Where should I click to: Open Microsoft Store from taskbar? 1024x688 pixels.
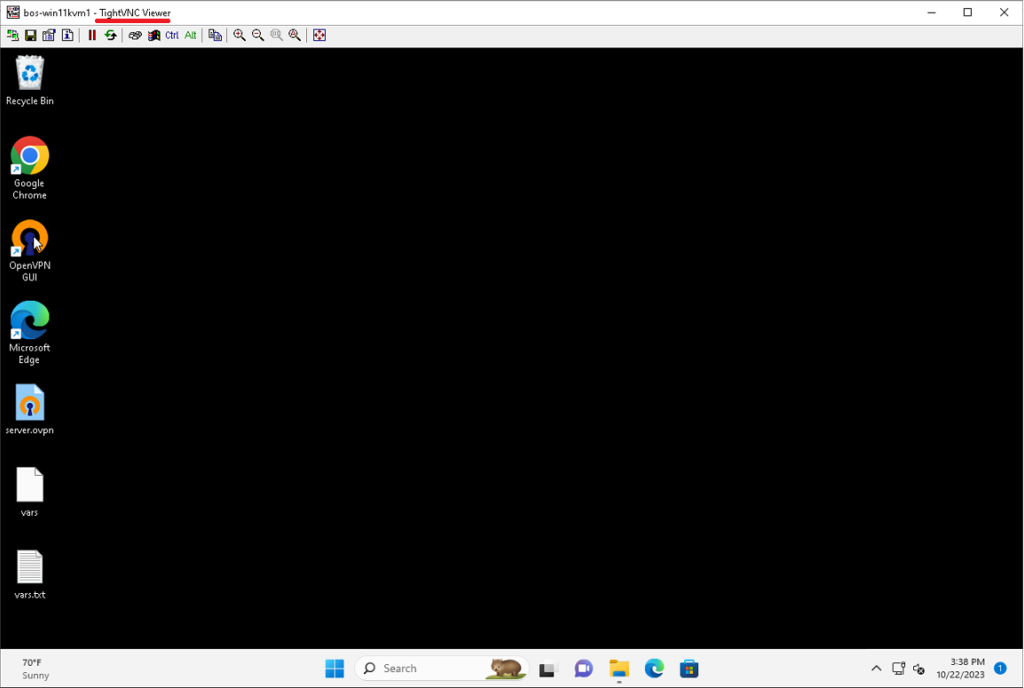click(689, 668)
